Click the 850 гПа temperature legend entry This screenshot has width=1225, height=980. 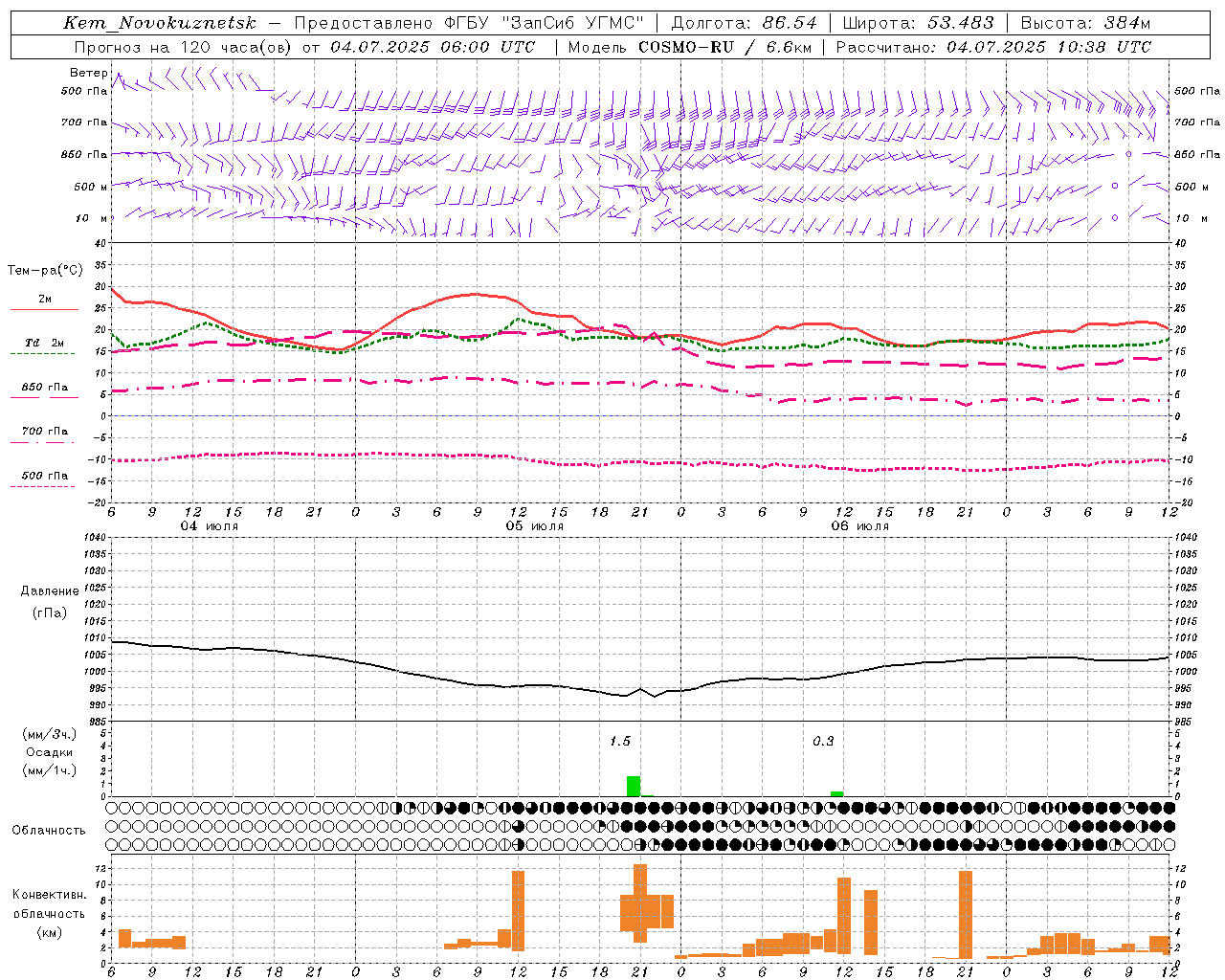click(44, 388)
